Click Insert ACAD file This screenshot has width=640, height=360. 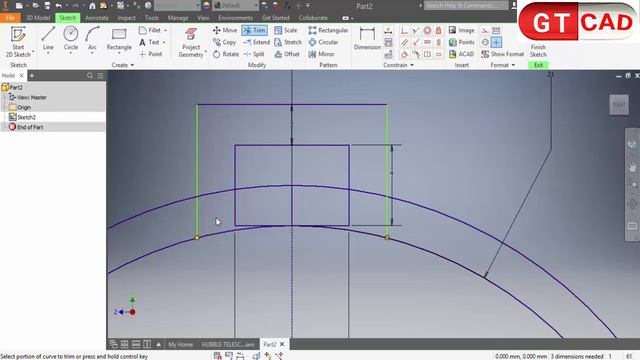(461, 54)
